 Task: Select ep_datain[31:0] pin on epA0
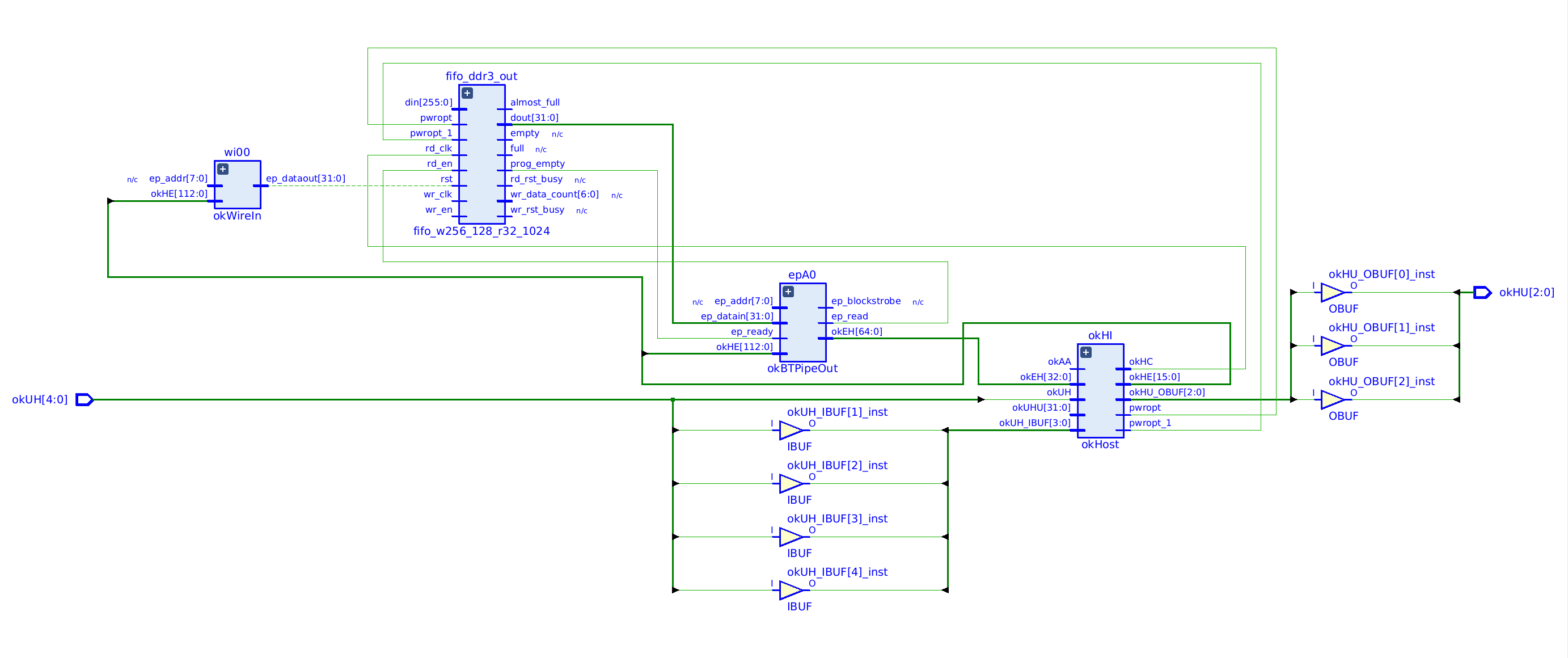tap(737, 316)
